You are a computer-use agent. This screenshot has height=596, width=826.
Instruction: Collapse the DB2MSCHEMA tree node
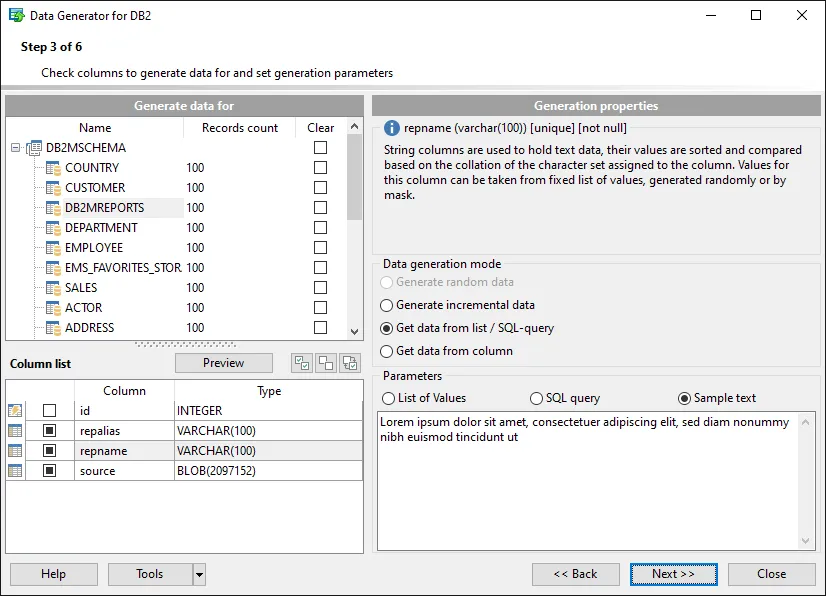pos(16,148)
